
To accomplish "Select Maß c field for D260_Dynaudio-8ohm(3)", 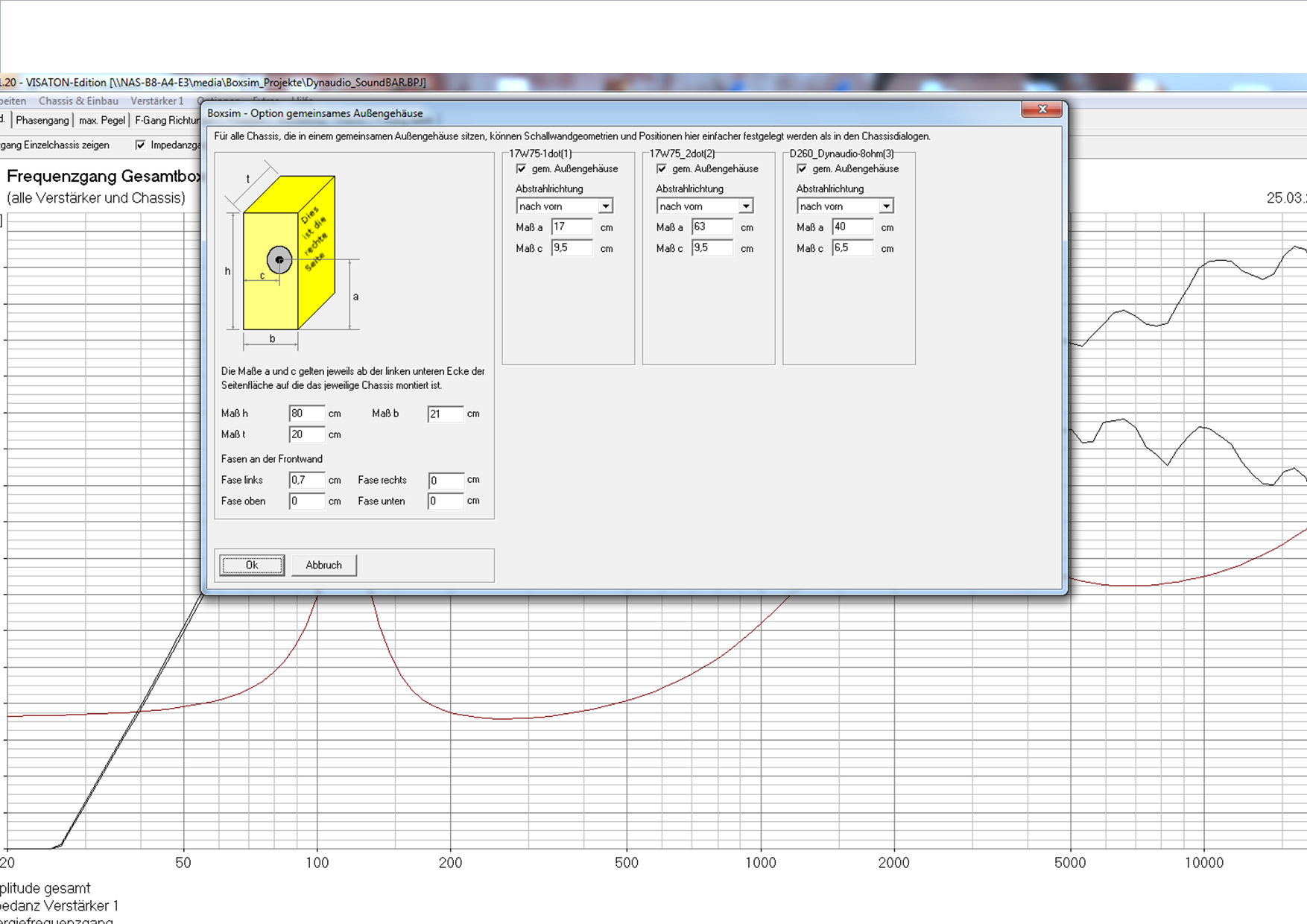I will coord(852,248).
